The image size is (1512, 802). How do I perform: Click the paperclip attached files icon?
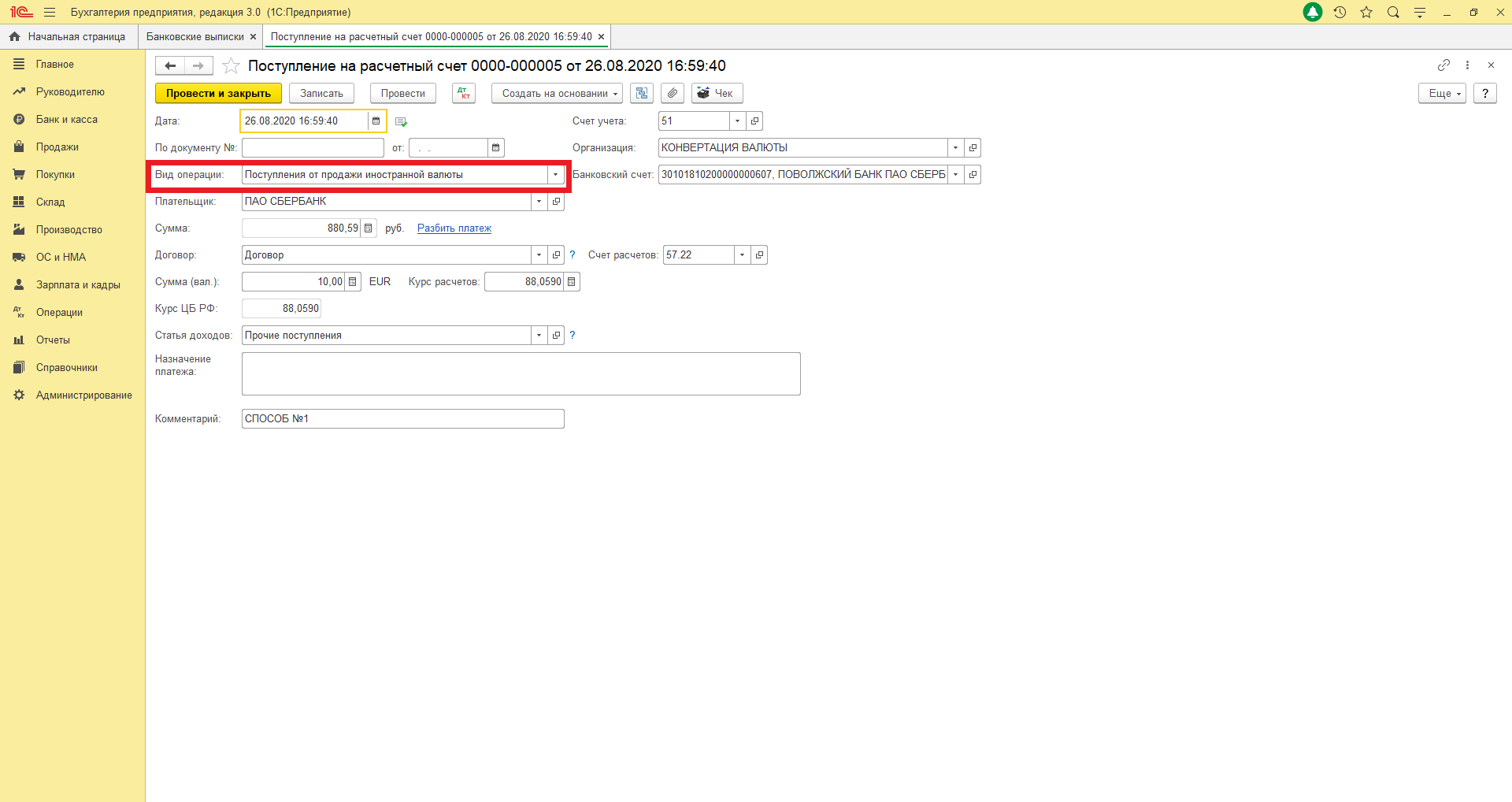[672, 93]
